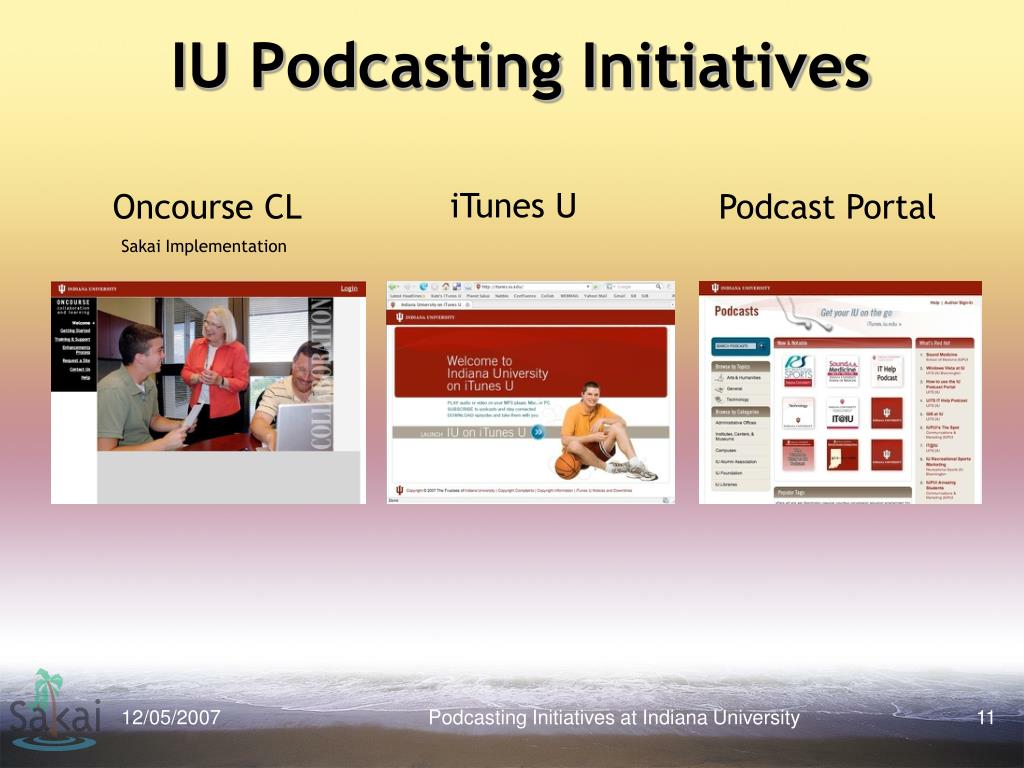The height and width of the screenshot is (768, 1024).
Task: Click Indiana University logo in Podcast Portal header
Action: [x=741, y=288]
